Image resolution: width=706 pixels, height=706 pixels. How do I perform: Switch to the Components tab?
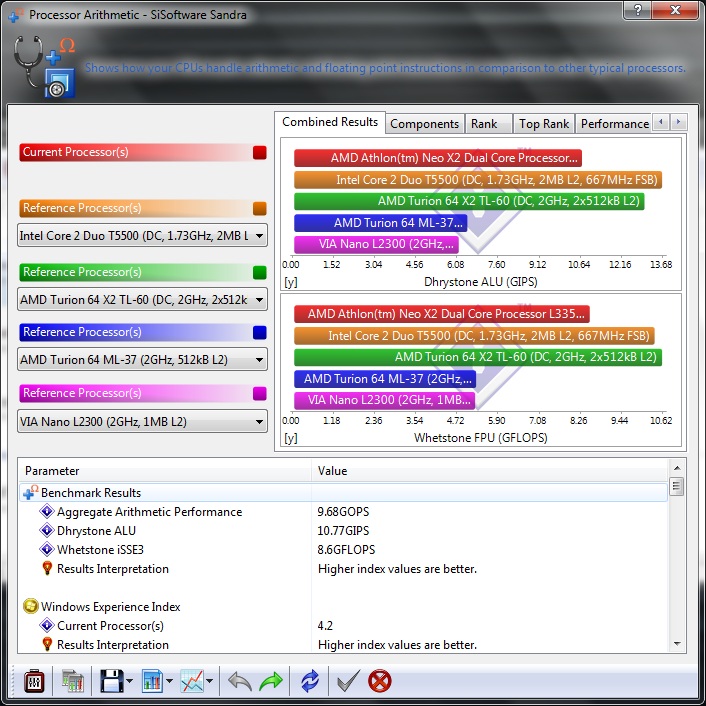coord(425,124)
